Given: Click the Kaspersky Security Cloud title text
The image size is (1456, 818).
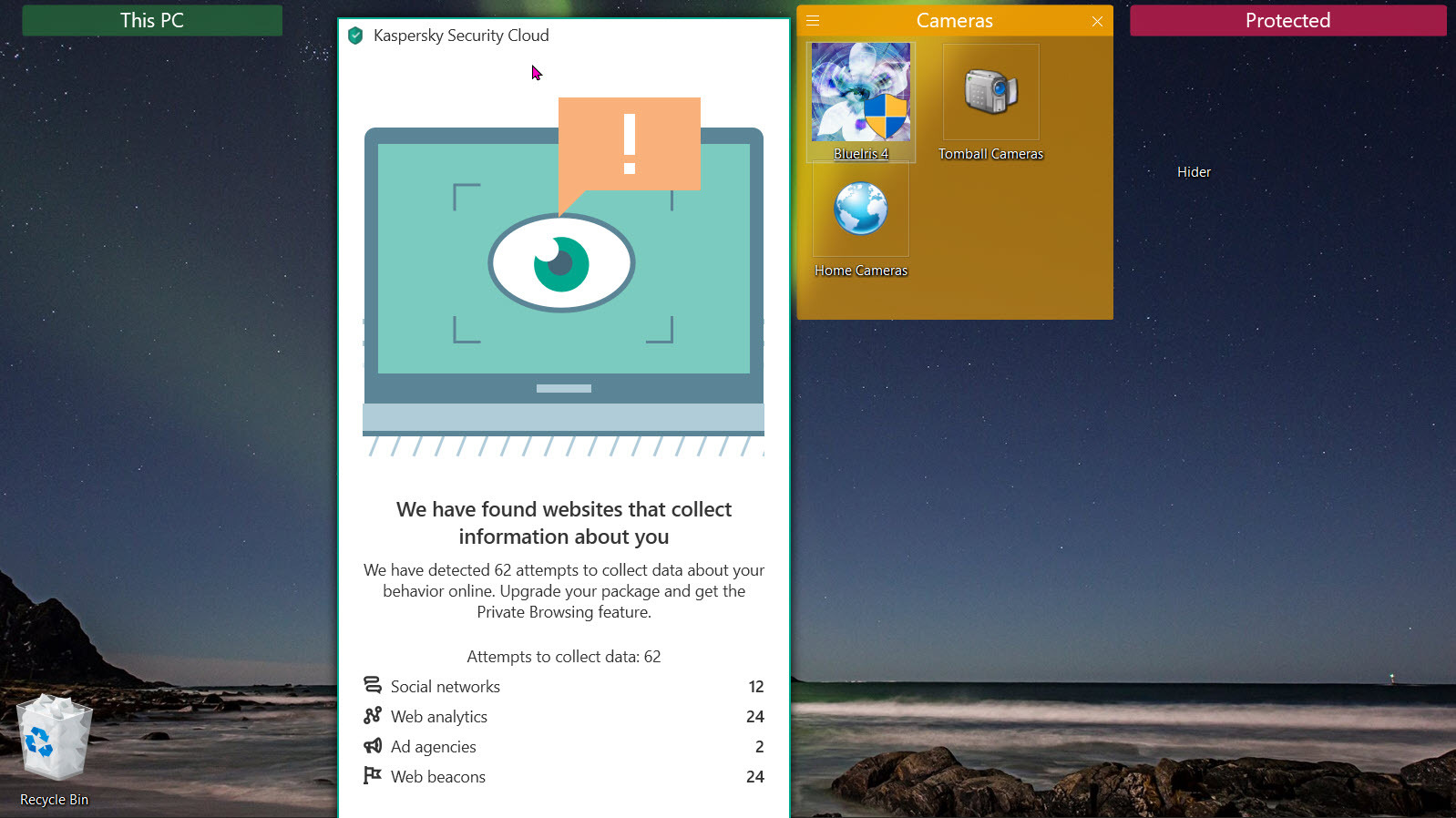Looking at the screenshot, I should pyautogui.click(x=461, y=36).
